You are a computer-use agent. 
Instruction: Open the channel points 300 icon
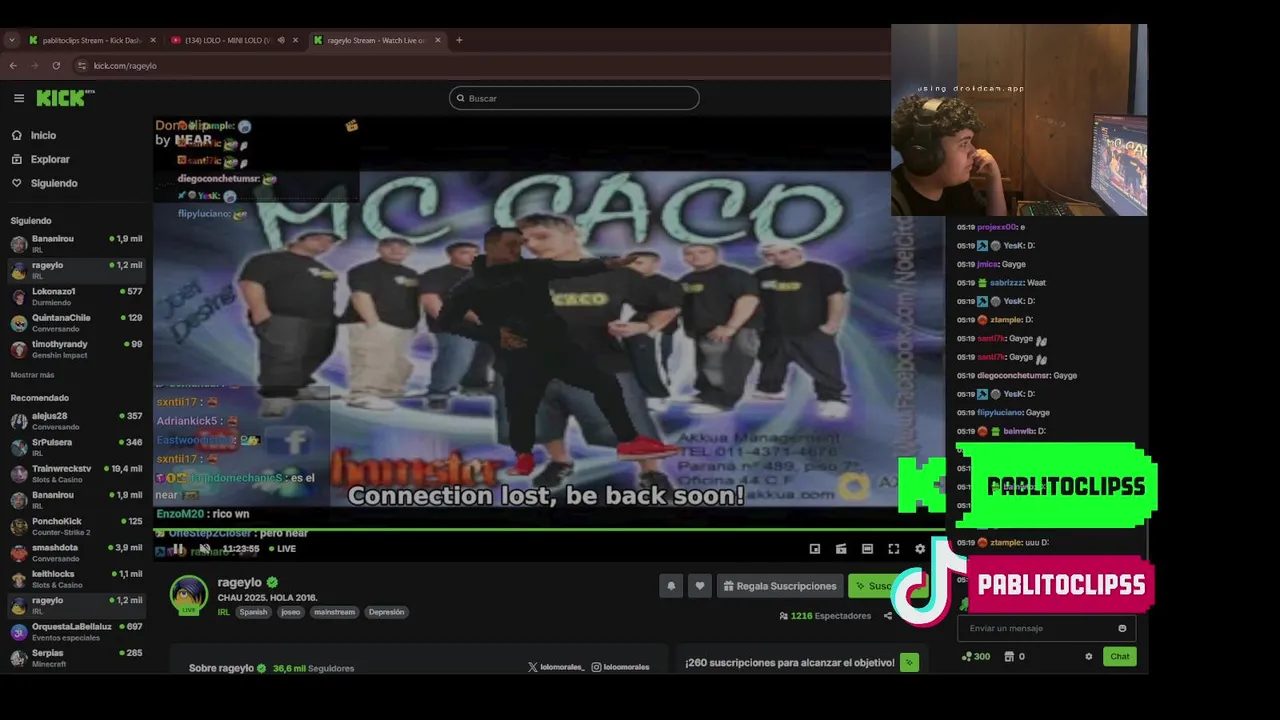[976, 657]
